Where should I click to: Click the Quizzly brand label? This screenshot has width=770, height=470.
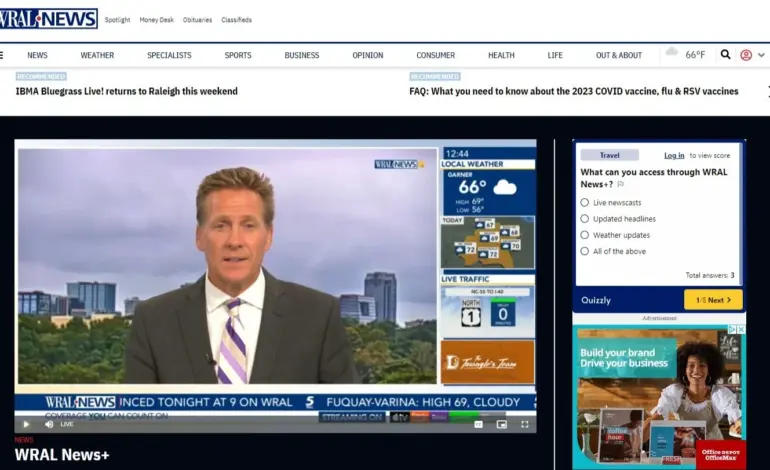pyautogui.click(x=596, y=300)
